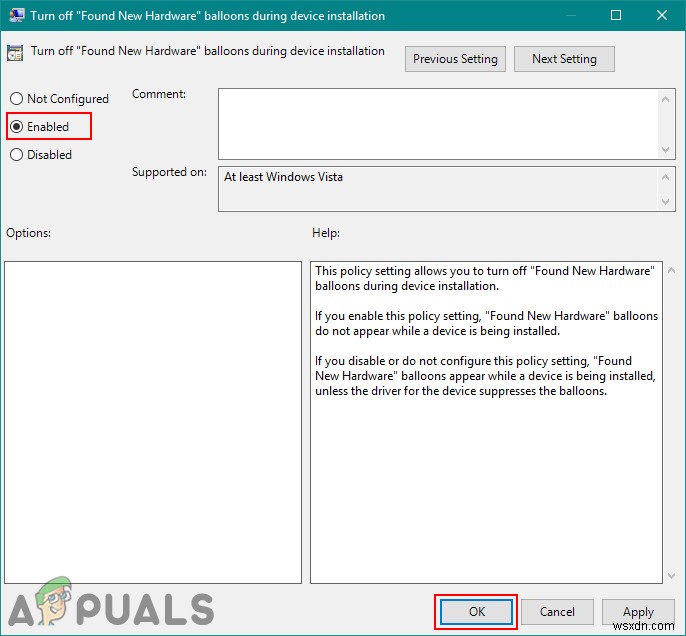Click the Supported on text field
The image size is (686, 636).
(x=438, y=189)
